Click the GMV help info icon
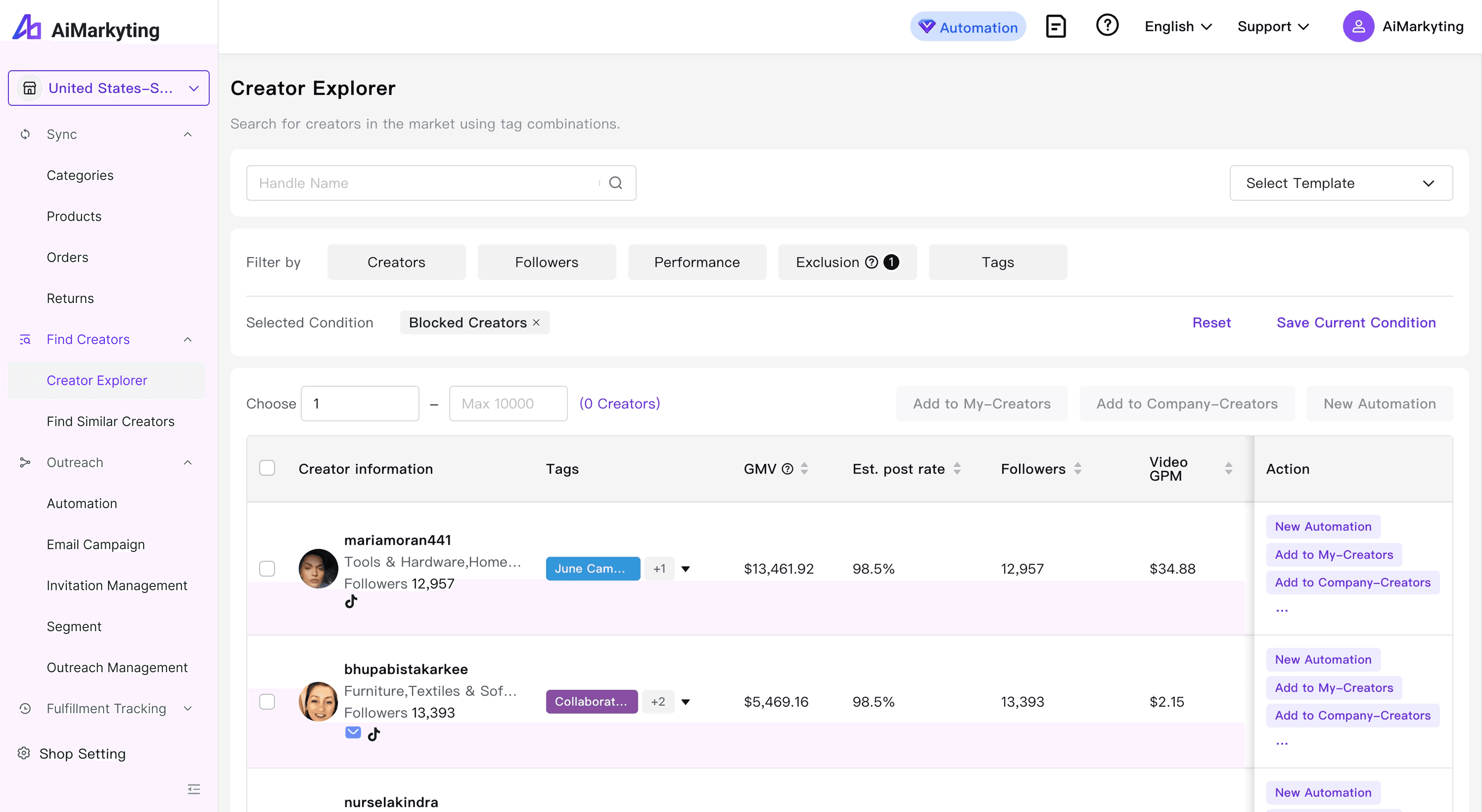 tap(788, 468)
